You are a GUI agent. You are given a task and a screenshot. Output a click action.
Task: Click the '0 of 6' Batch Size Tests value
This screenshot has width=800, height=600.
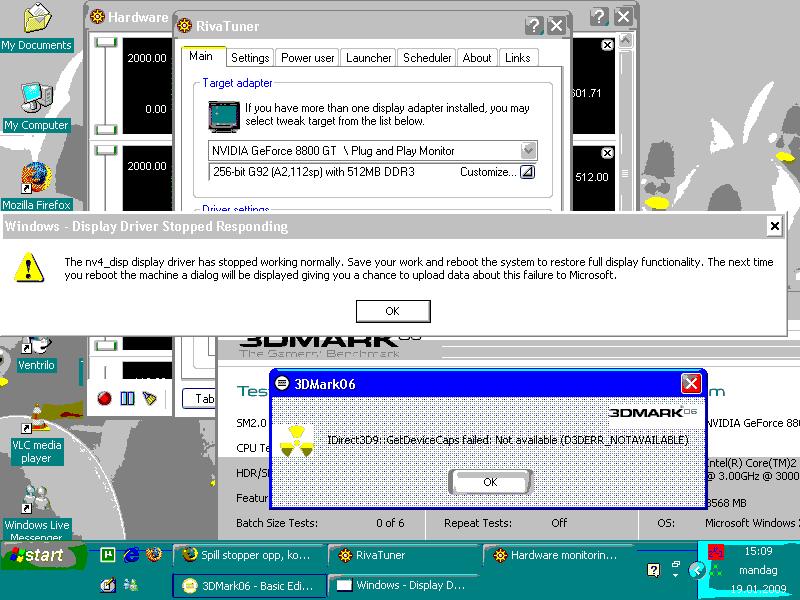click(x=390, y=523)
